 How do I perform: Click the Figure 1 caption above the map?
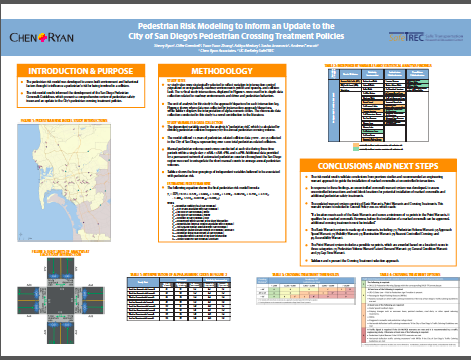[x=64, y=120]
